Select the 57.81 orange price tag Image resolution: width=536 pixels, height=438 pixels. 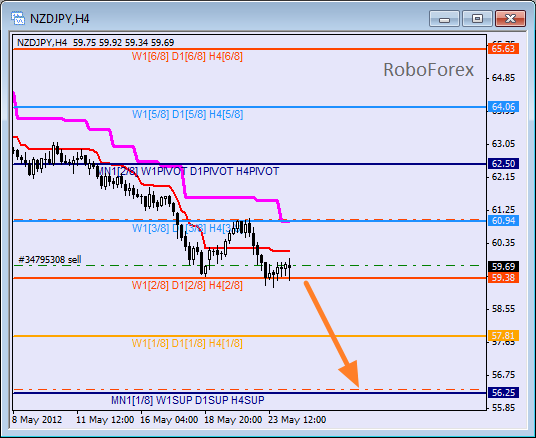click(x=504, y=335)
